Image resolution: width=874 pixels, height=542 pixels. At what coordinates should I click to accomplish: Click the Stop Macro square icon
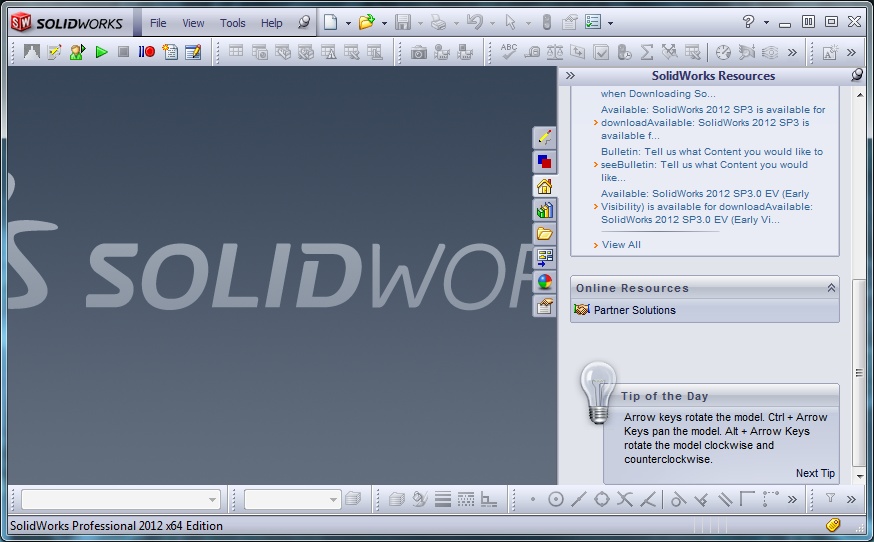[123, 52]
